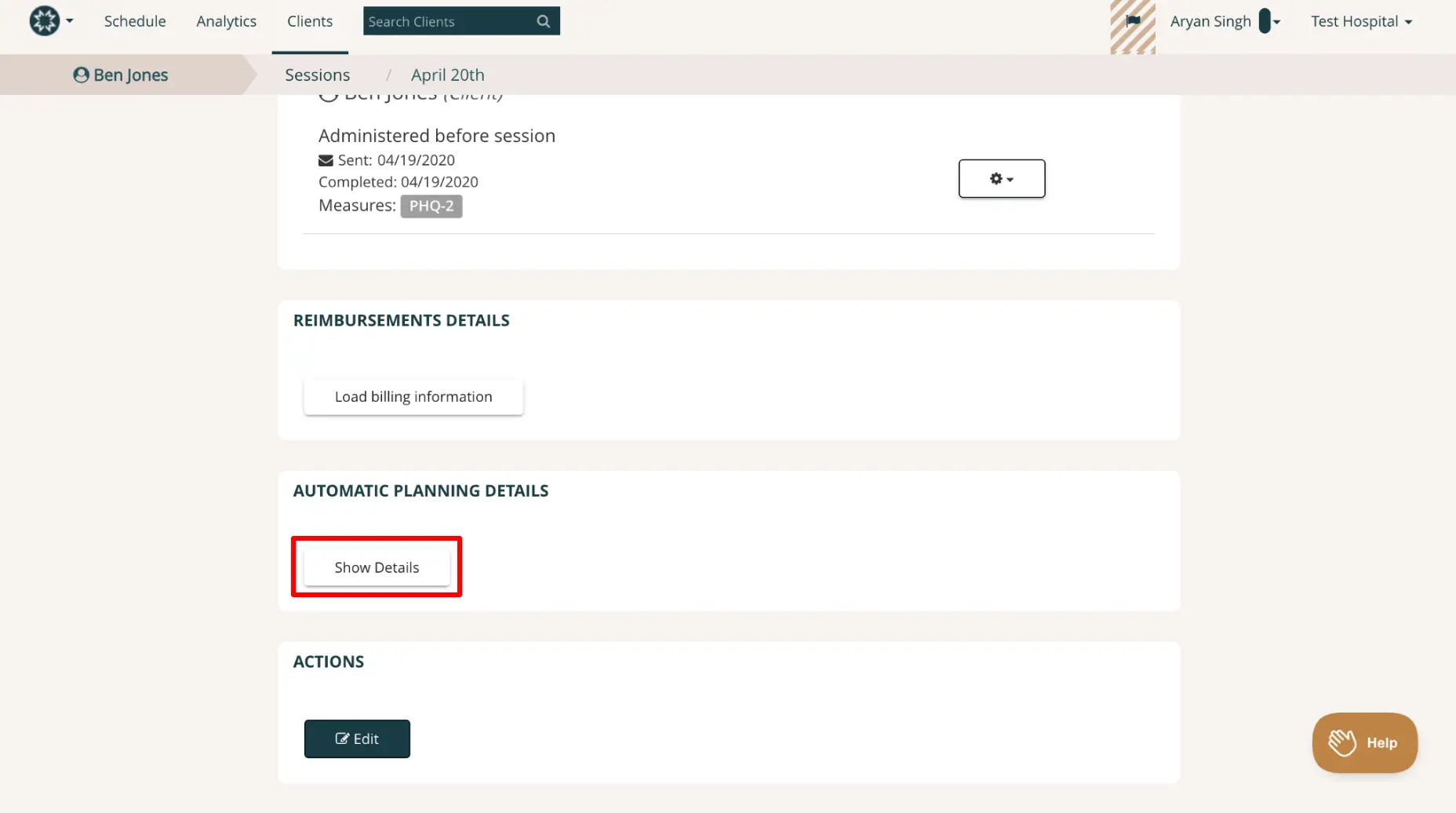Screen dimensions: 1456x813
Task: Click the PHQ-2 measure badge
Action: tap(431, 206)
